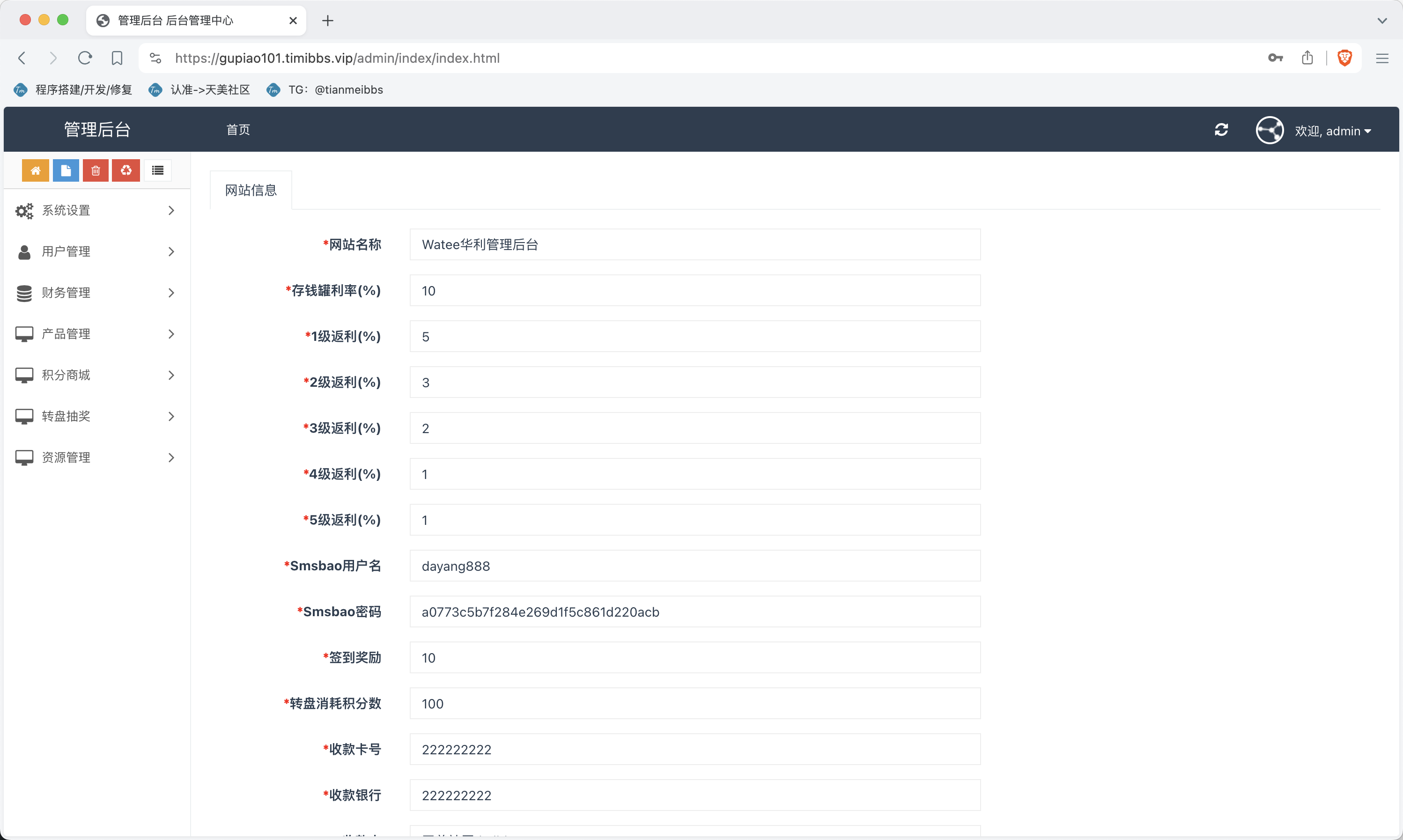
Task: Open the 产品管理 sidebar menu
Action: tap(96, 334)
